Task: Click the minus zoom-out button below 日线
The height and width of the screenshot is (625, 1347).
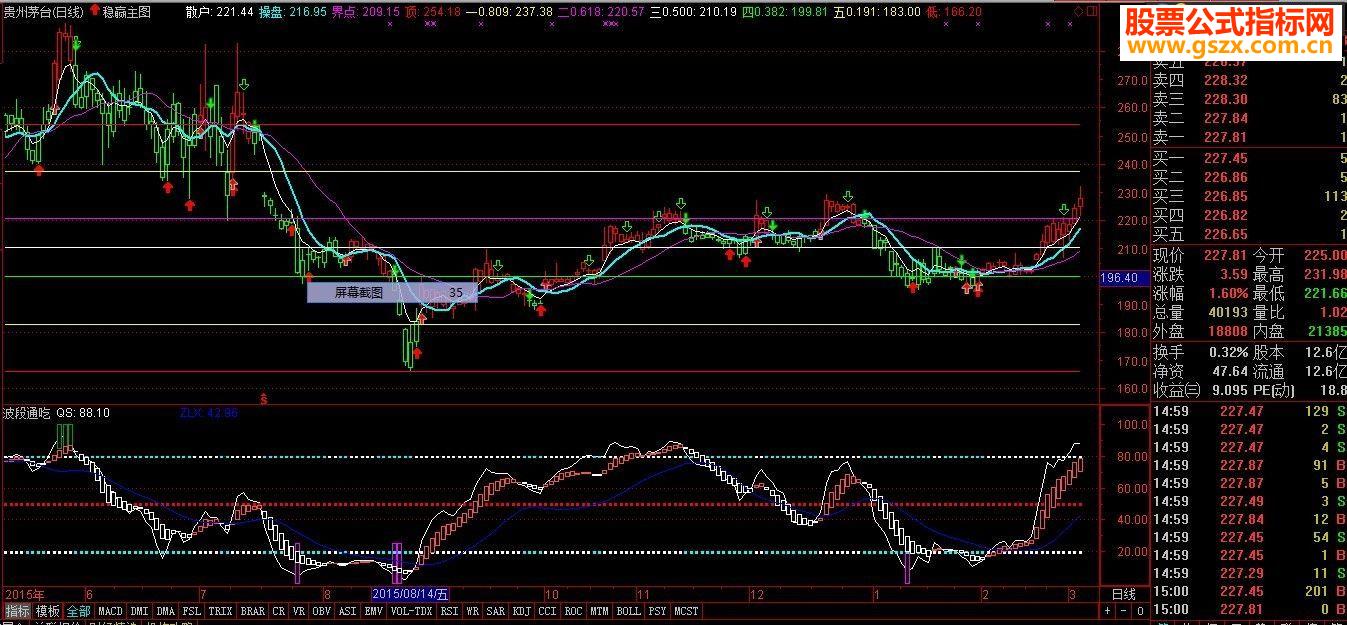Action: tap(1124, 610)
